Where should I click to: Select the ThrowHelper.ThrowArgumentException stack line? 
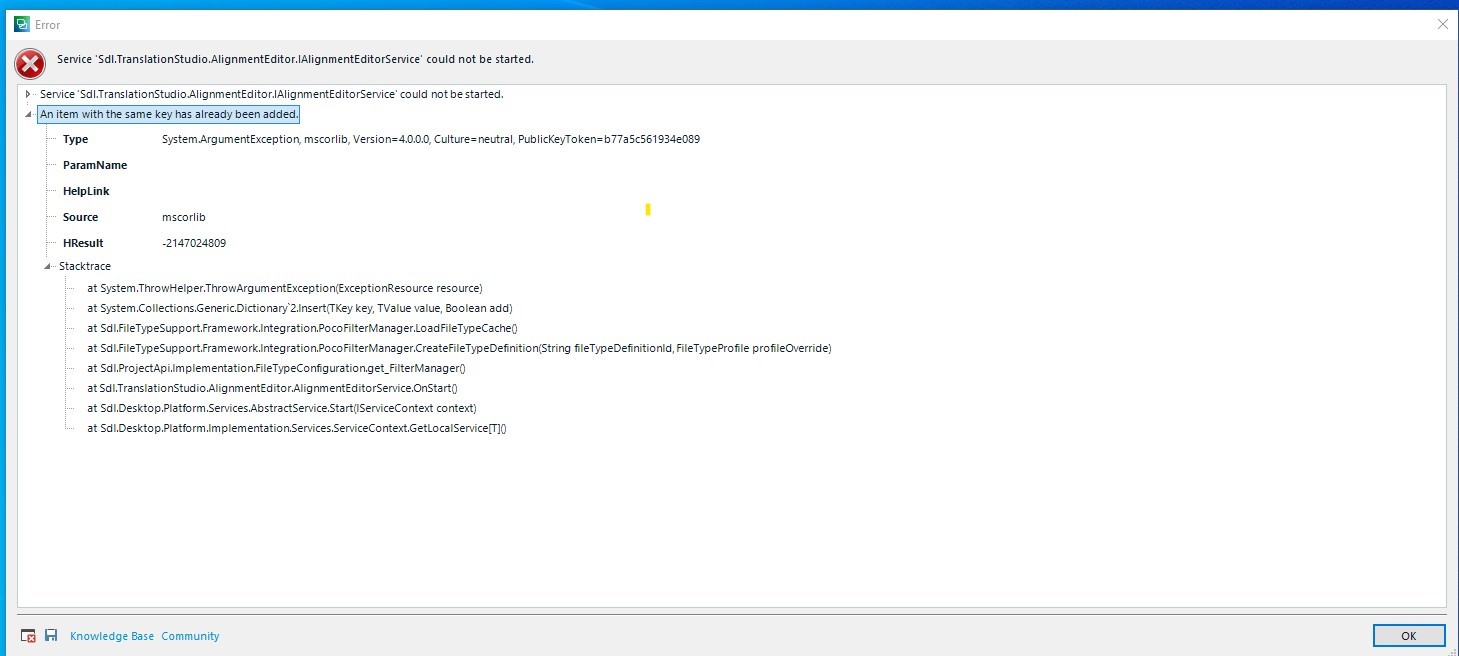point(285,288)
